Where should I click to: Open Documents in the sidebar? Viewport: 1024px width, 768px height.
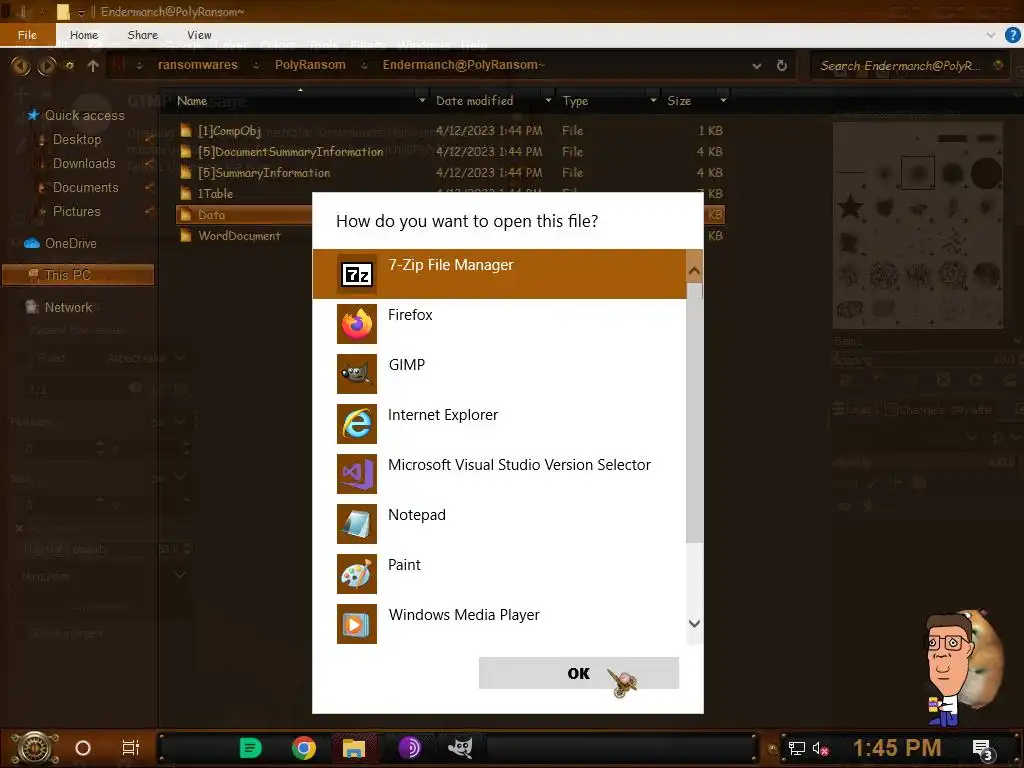pyautogui.click(x=86, y=187)
